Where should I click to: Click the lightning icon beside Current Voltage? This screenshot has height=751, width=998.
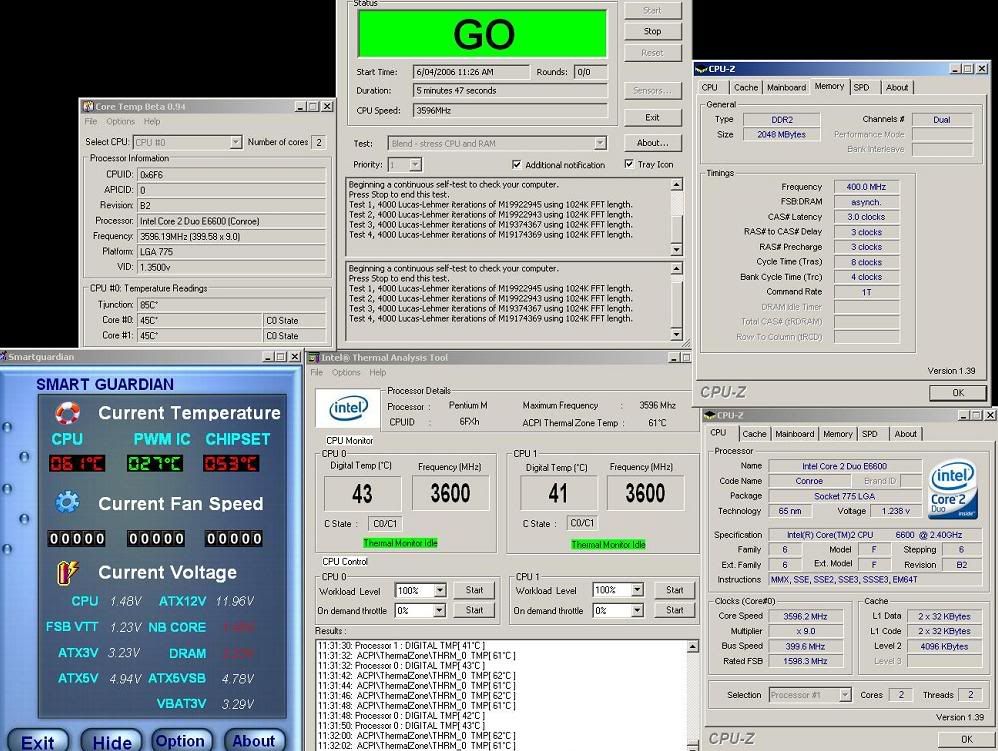click(x=67, y=572)
